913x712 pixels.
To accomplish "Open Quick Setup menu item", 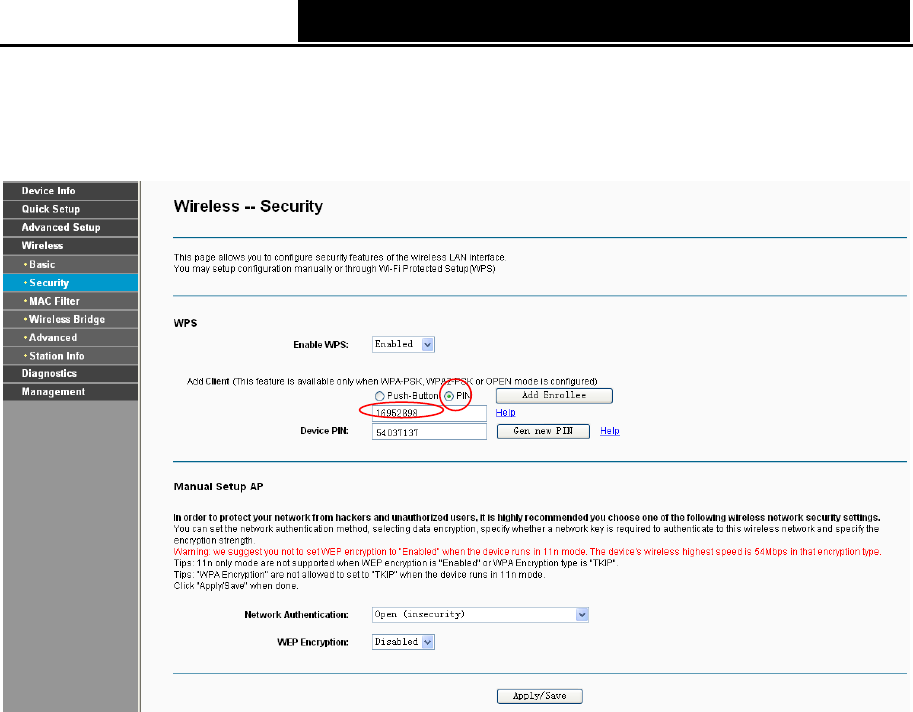I will click(70, 209).
